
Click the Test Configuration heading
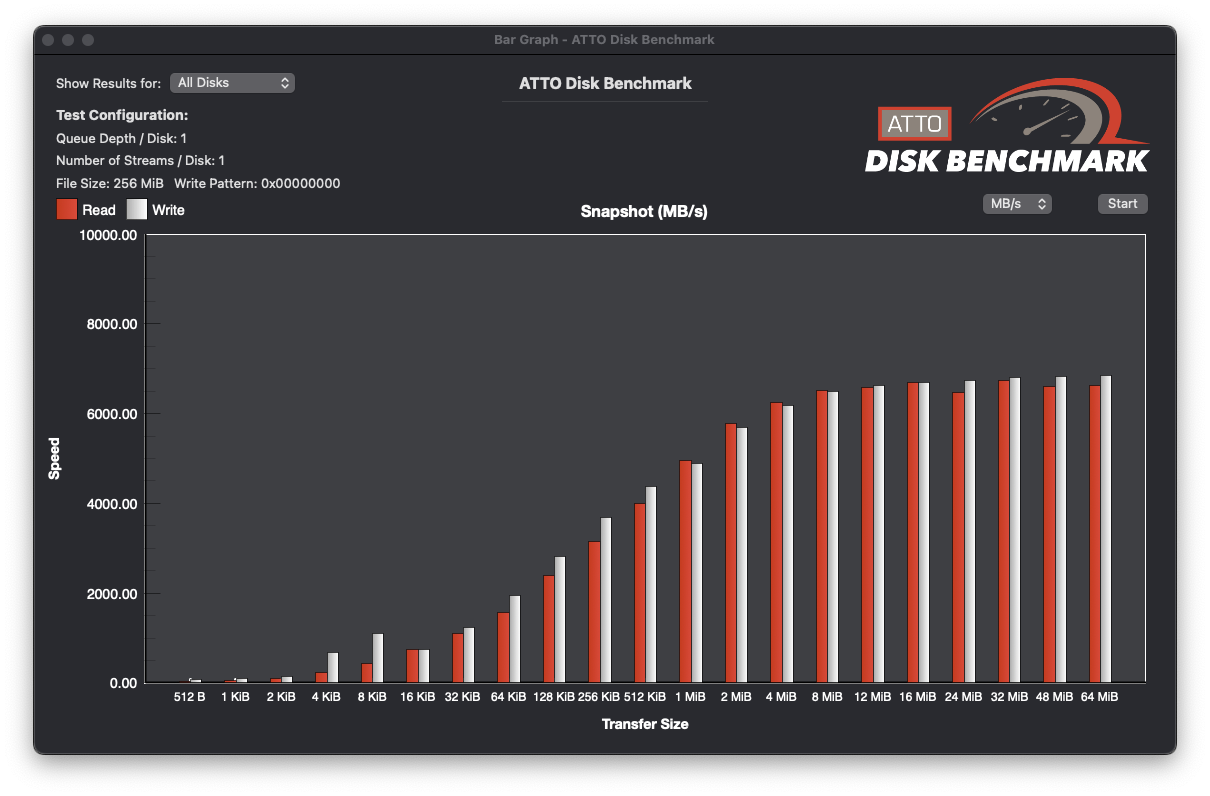pos(122,115)
